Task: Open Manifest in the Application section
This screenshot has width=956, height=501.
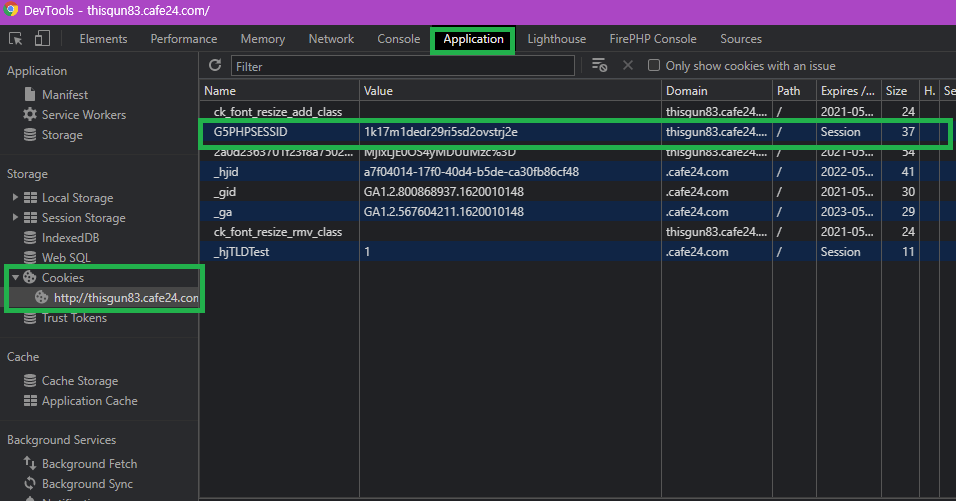Action: [64, 95]
